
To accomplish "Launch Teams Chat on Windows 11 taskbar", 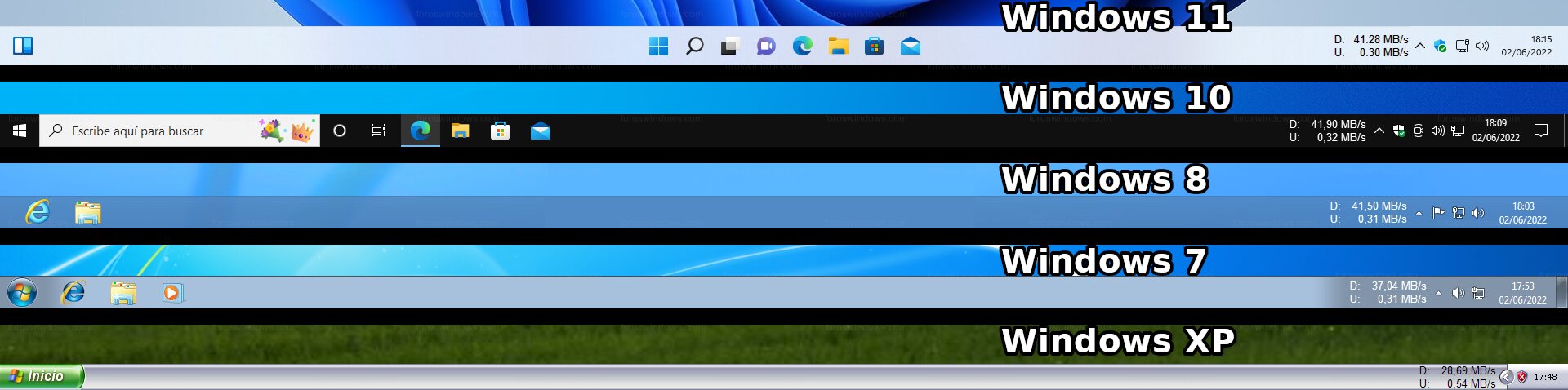I will [x=766, y=47].
